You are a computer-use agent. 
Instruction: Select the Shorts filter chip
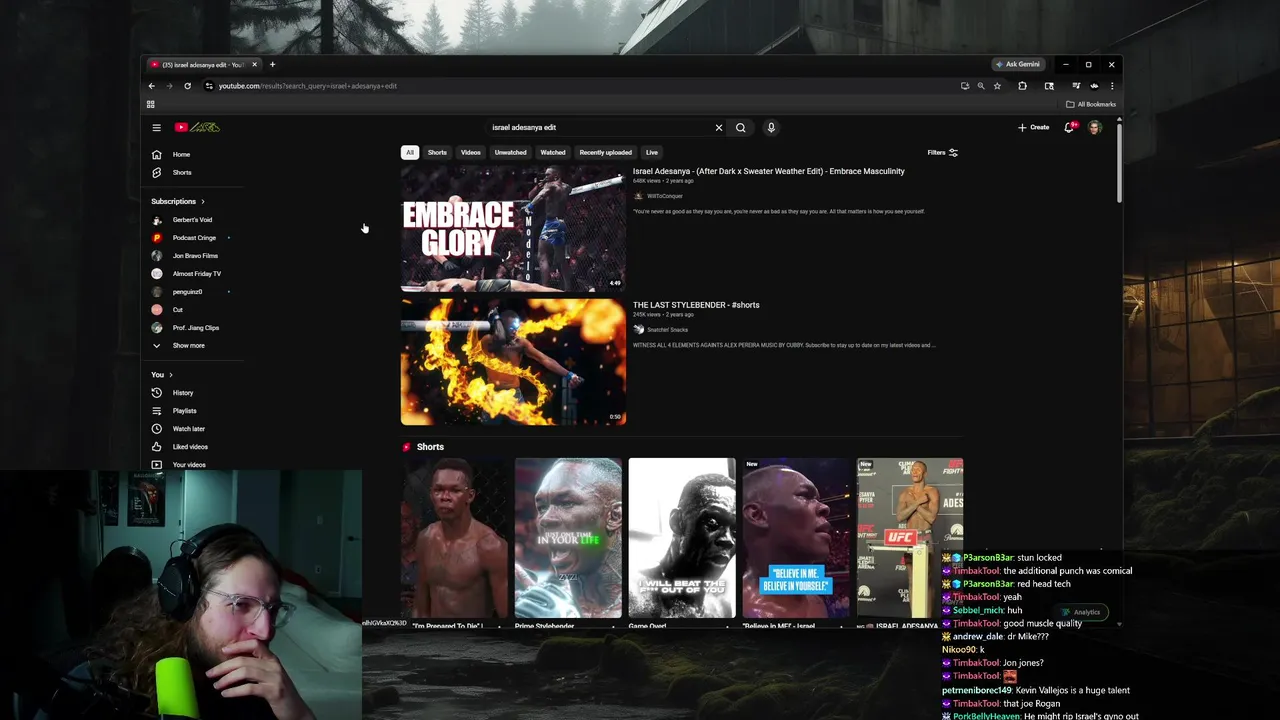pos(437,153)
